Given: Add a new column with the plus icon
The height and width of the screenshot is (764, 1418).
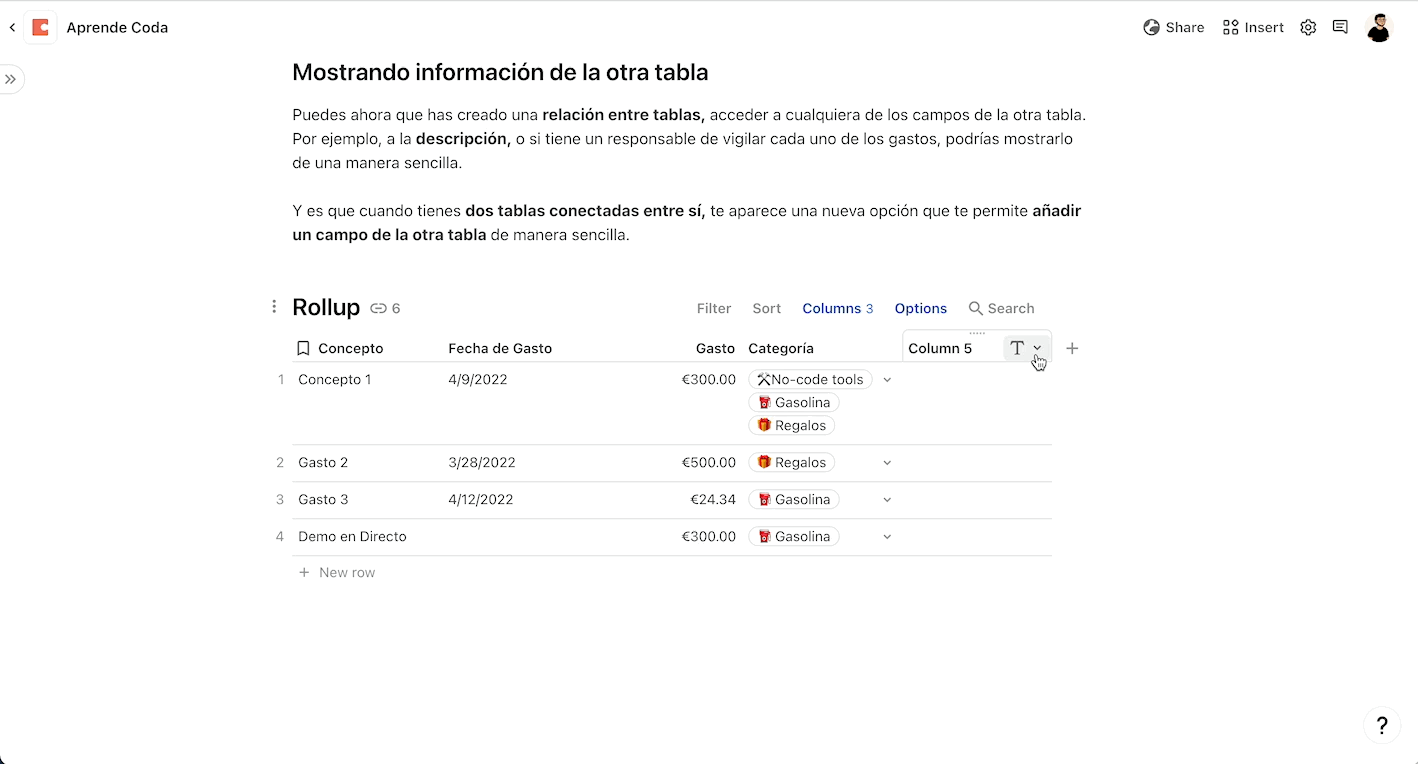Looking at the screenshot, I should 1072,348.
